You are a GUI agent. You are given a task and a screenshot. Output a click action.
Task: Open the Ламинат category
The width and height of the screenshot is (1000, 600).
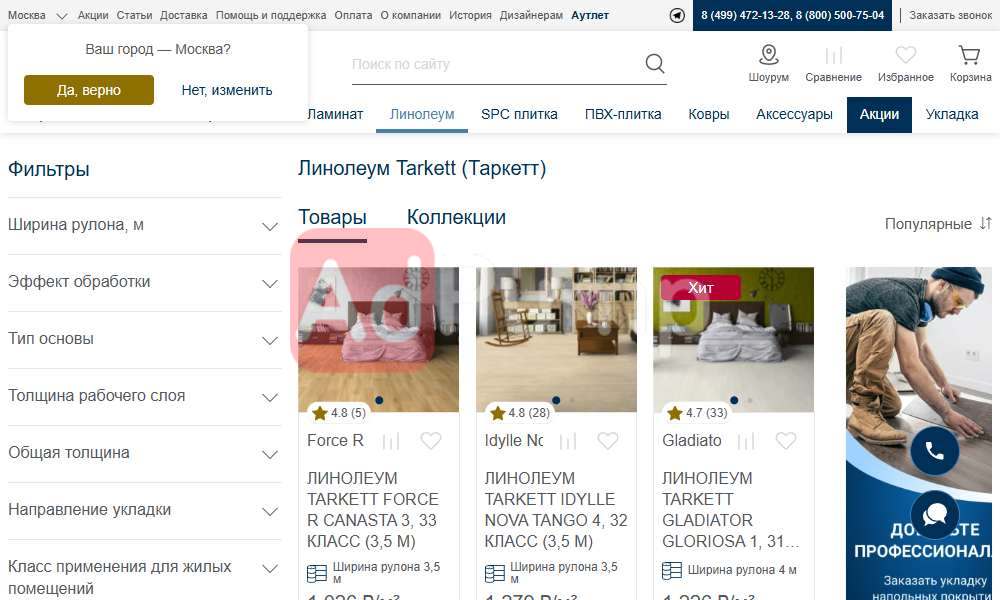point(335,114)
